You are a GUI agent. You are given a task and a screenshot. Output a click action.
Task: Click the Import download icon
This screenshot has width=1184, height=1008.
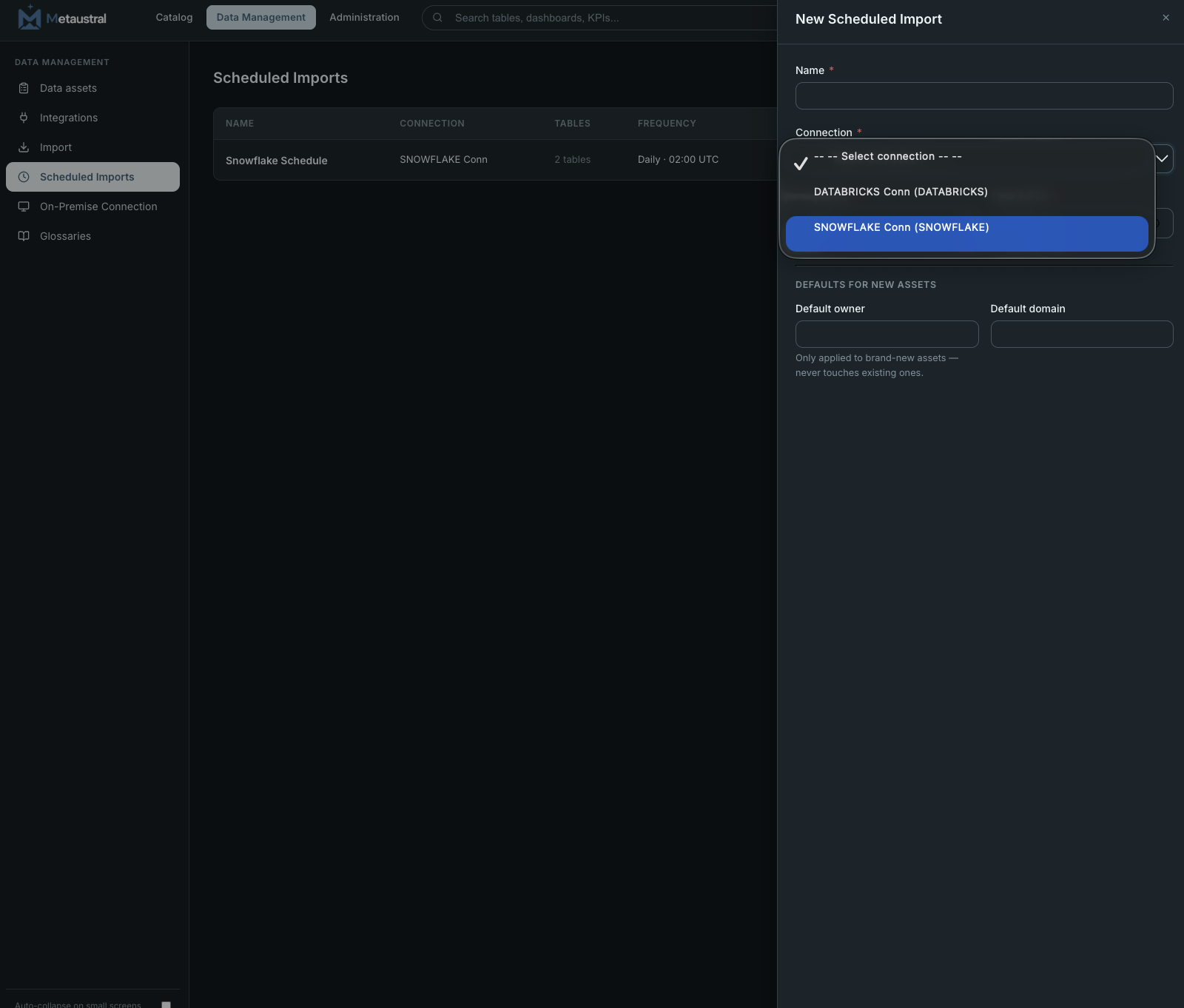[x=24, y=147]
